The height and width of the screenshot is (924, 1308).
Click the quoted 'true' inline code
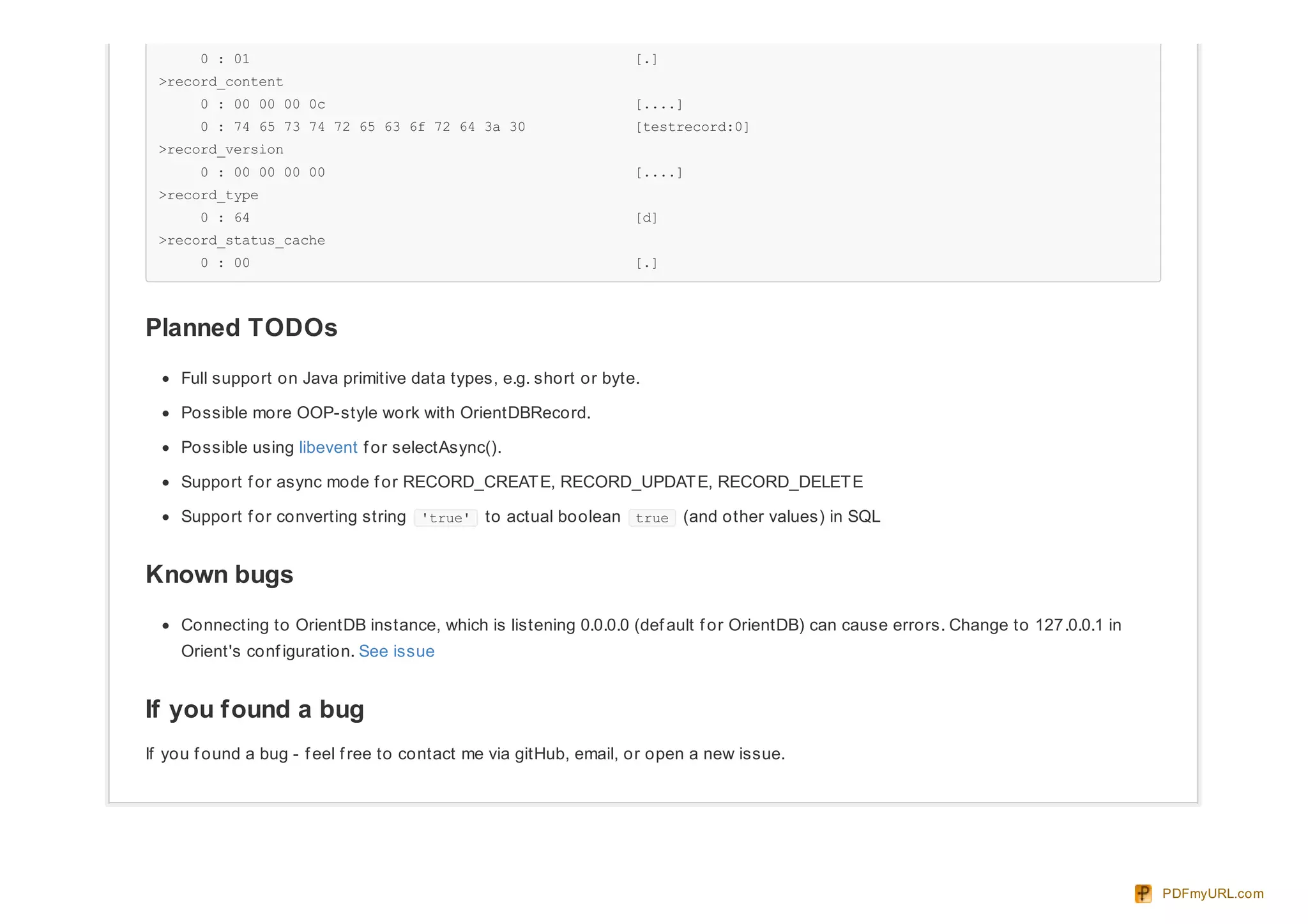click(445, 517)
